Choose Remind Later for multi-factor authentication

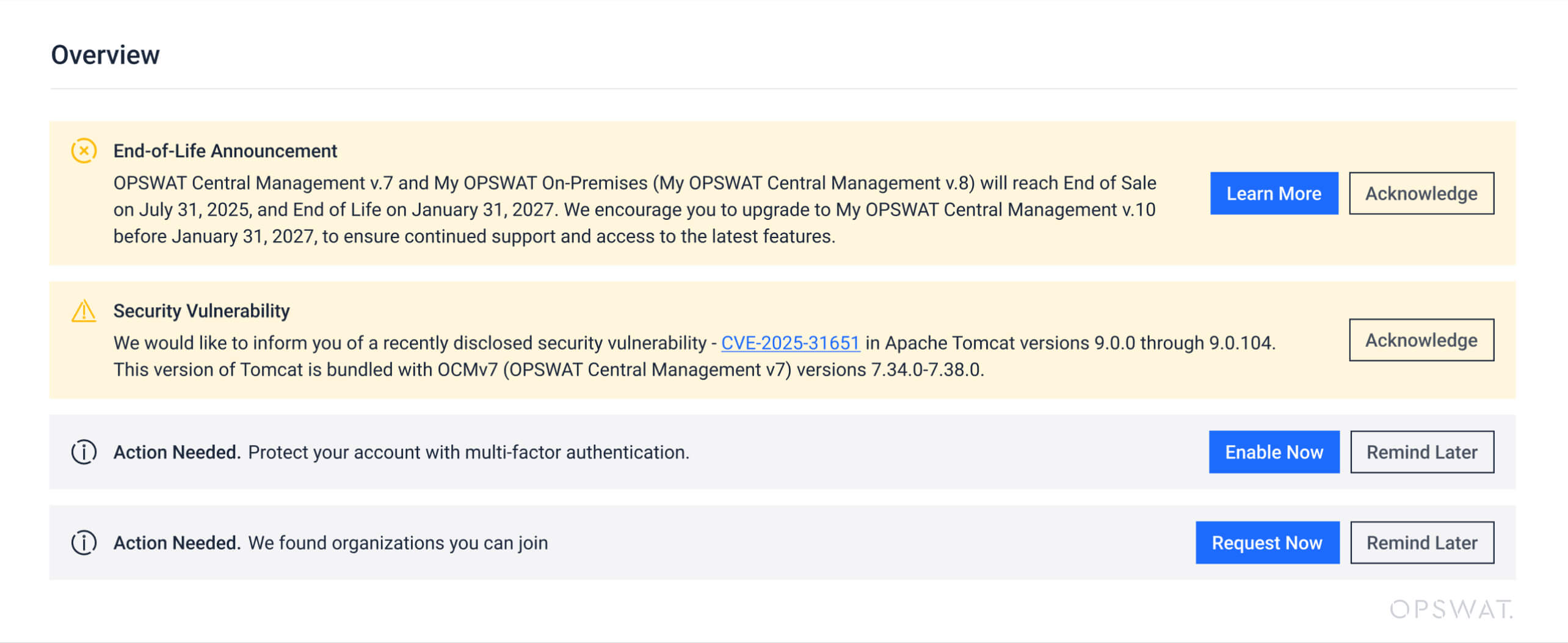point(1421,452)
